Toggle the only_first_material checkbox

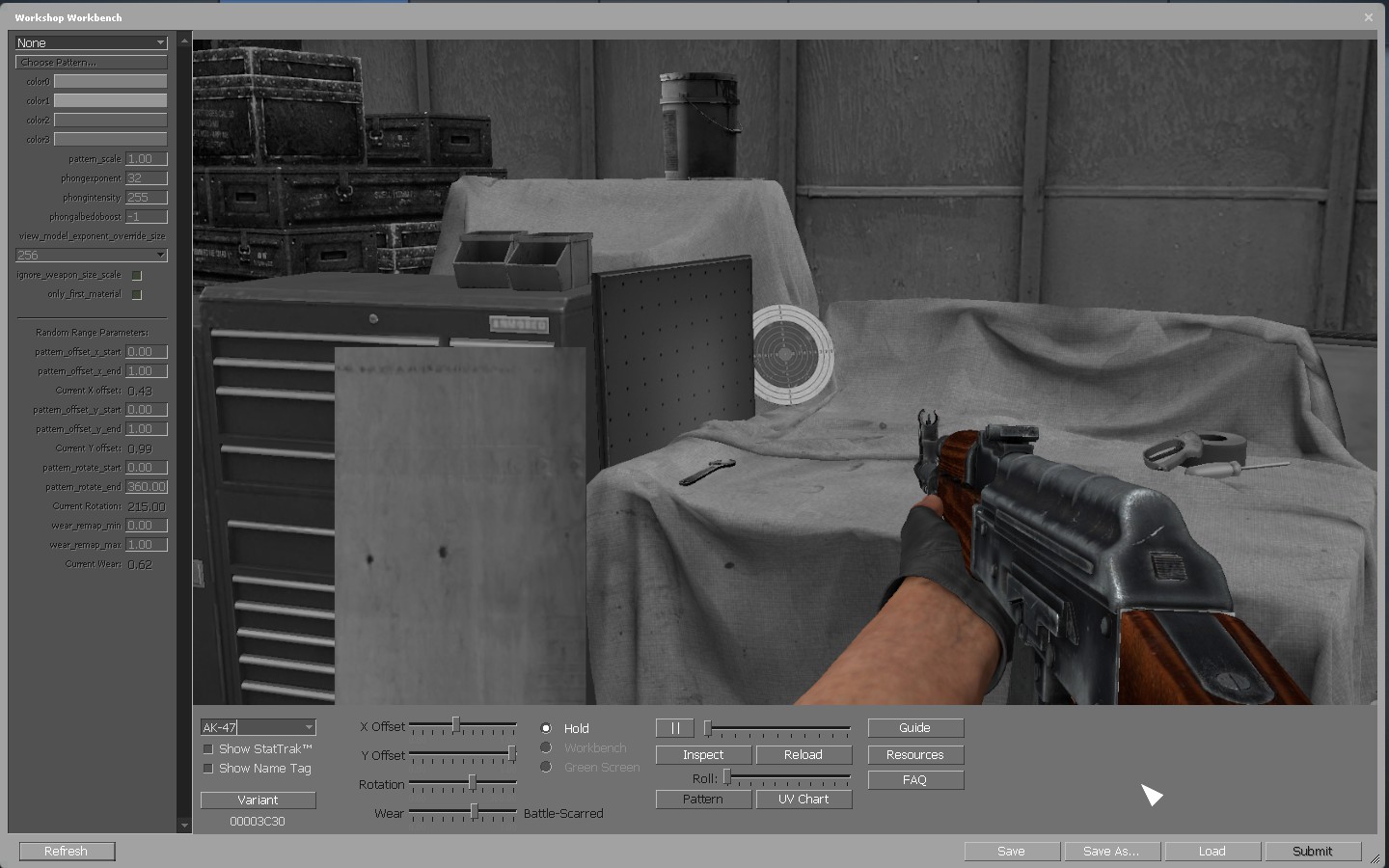[136, 294]
